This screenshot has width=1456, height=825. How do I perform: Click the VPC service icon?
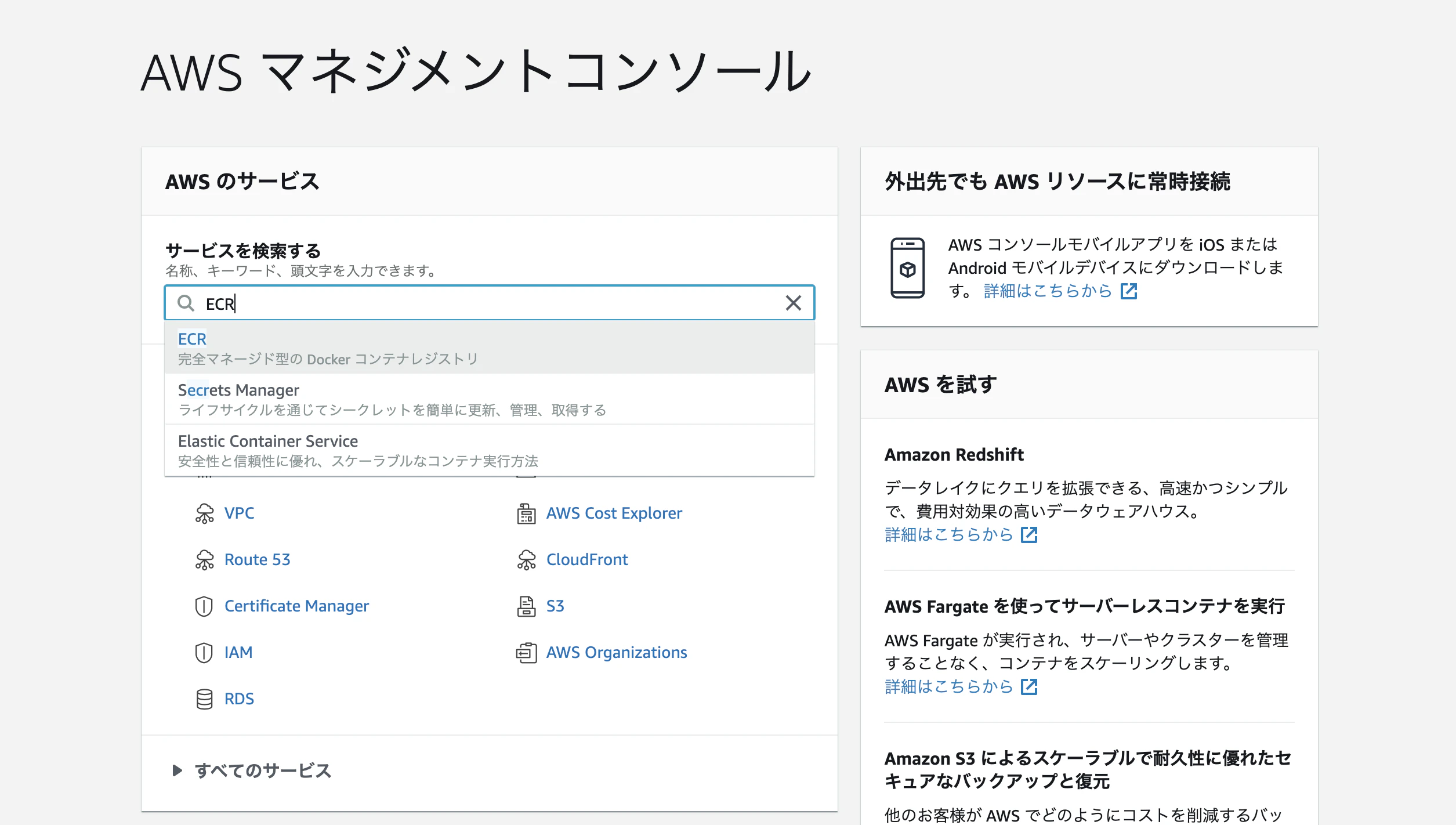[204, 513]
